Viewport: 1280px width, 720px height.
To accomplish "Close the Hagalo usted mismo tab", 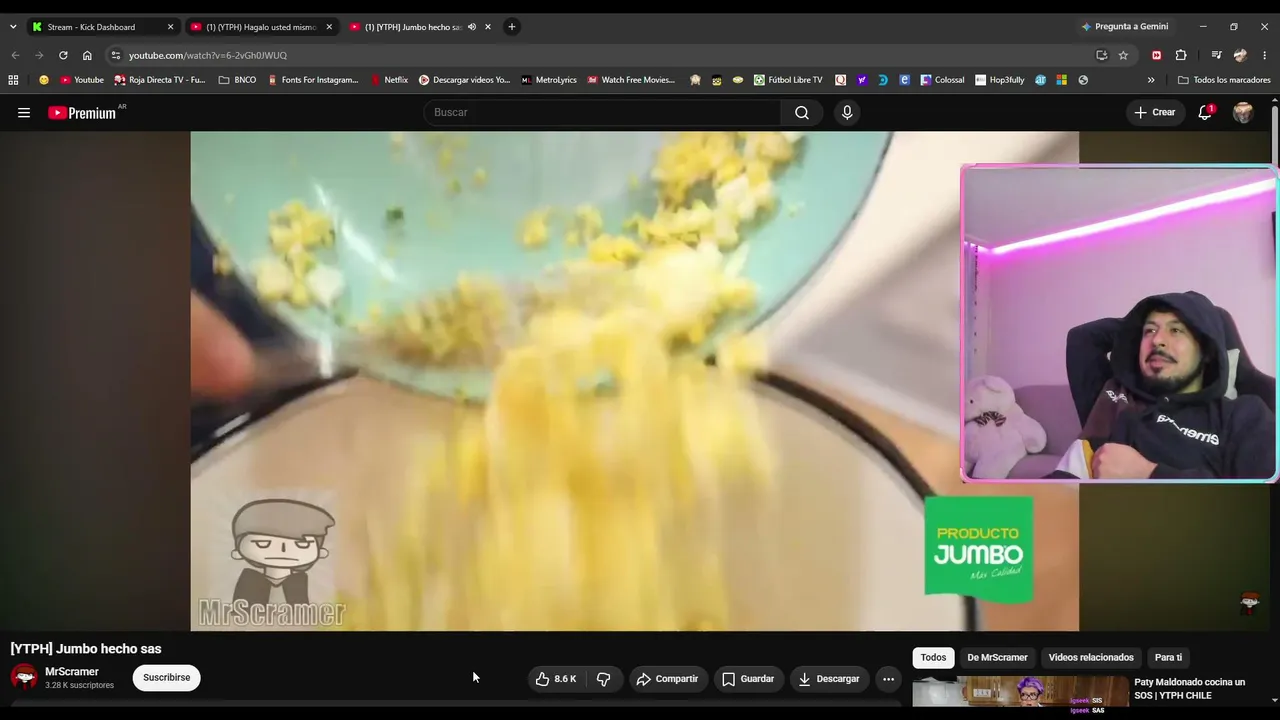I will pyautogui.click(x=329, y=27).
